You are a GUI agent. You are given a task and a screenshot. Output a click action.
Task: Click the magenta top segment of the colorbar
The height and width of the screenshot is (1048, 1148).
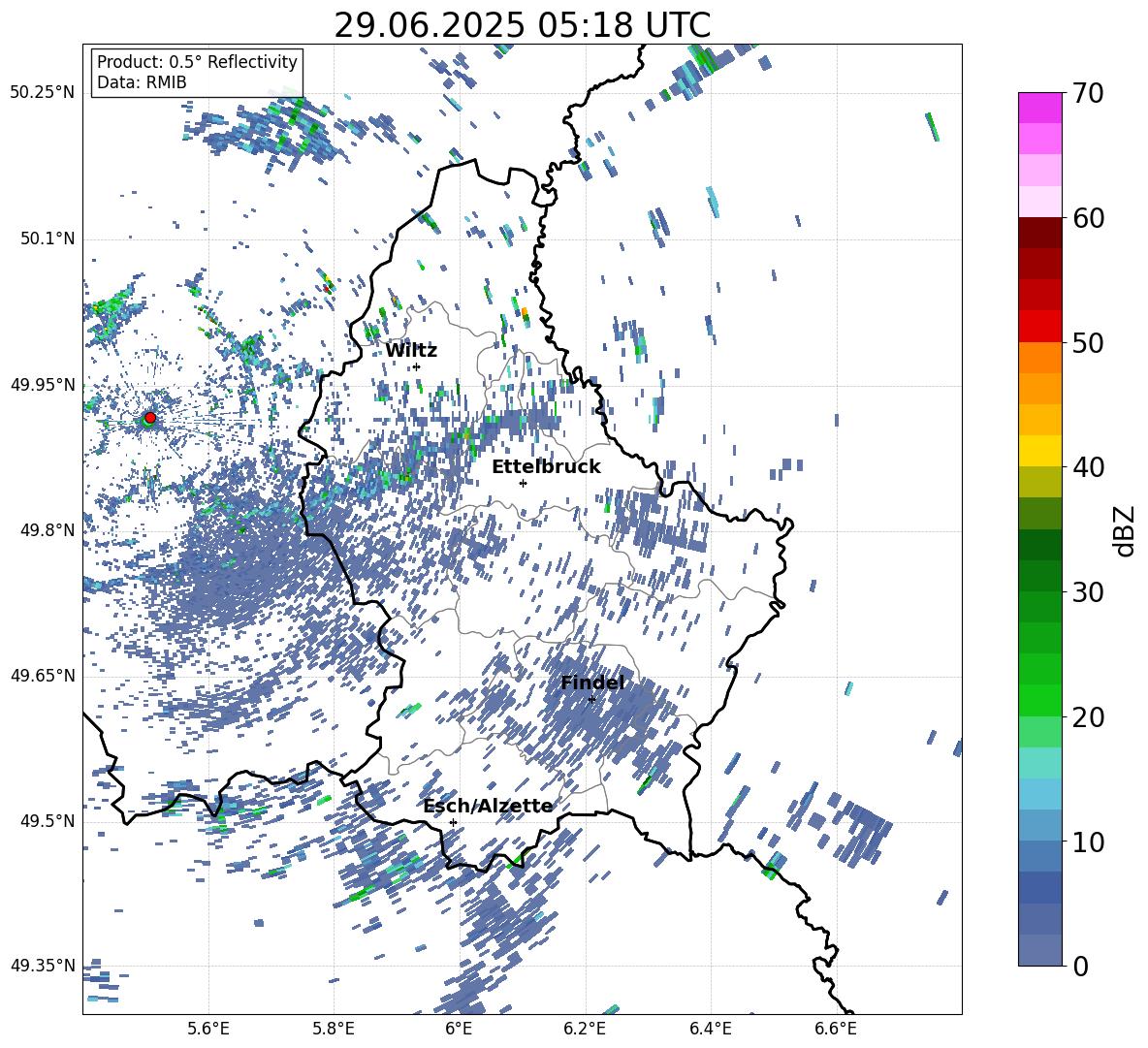coord(1039,108)
